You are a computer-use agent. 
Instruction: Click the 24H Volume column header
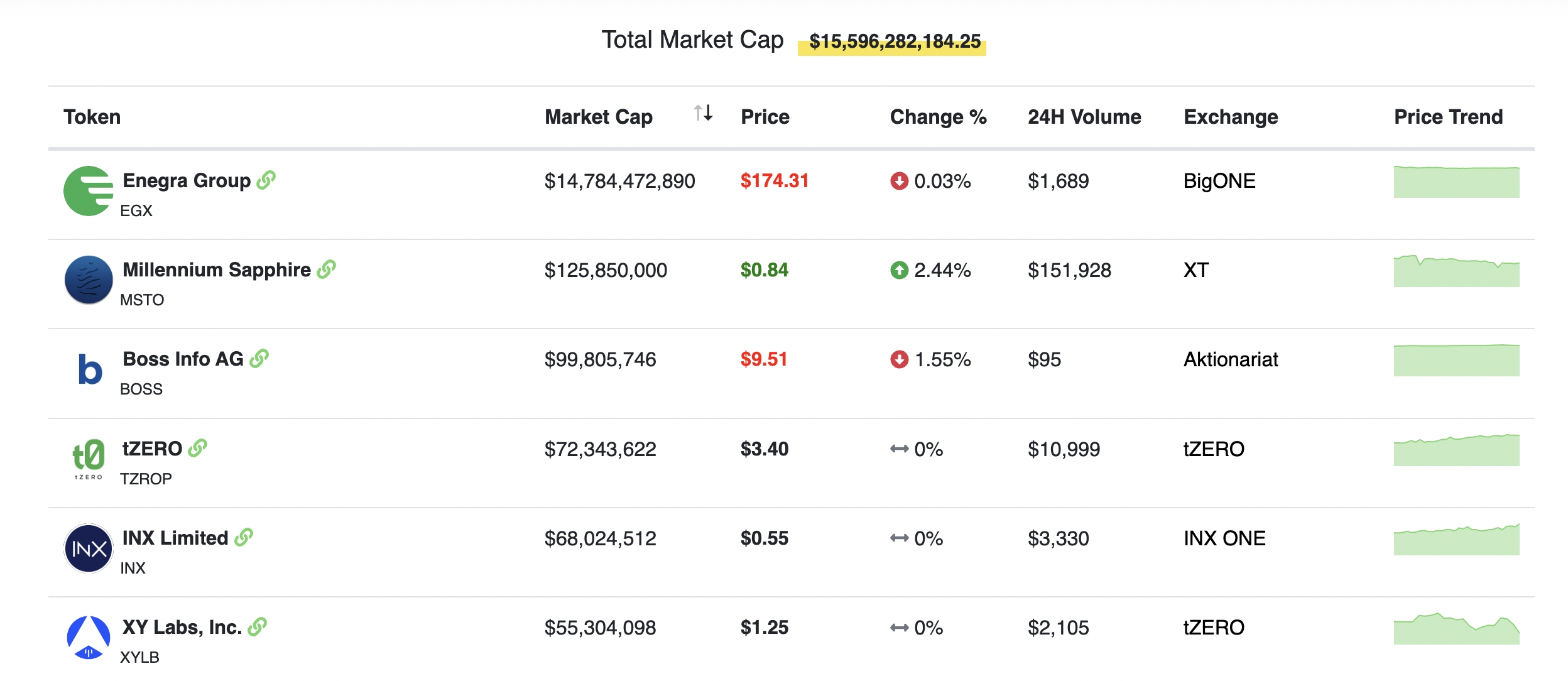[x=1084, y=117]
